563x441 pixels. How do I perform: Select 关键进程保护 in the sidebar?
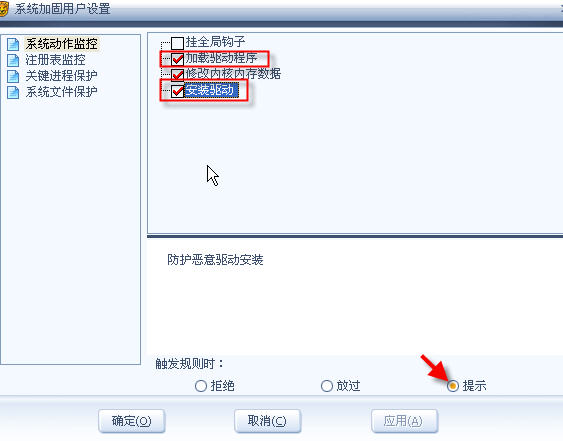[61, 75]
